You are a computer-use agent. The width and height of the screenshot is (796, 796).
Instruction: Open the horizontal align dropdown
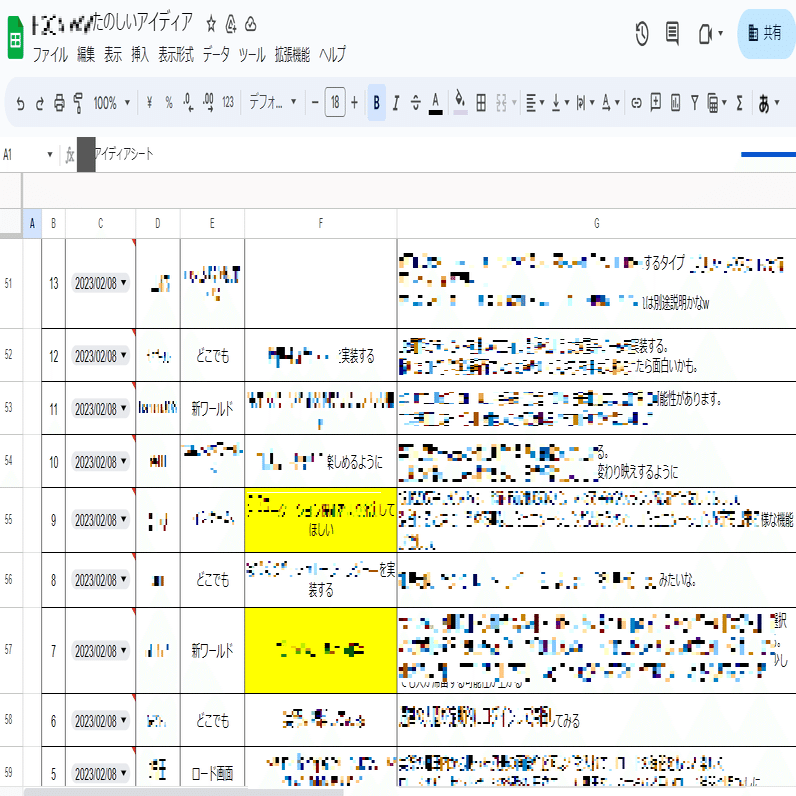(535, 103)
